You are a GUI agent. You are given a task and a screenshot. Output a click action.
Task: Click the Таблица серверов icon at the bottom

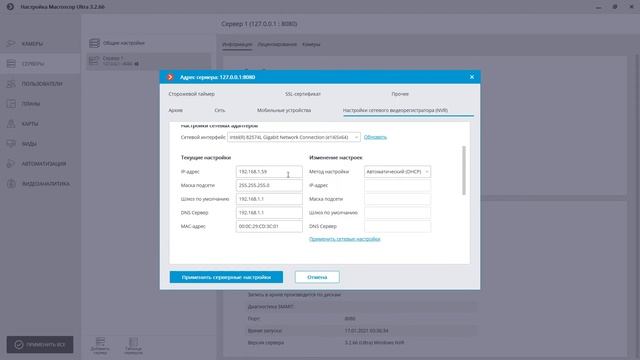pos(133,345)
